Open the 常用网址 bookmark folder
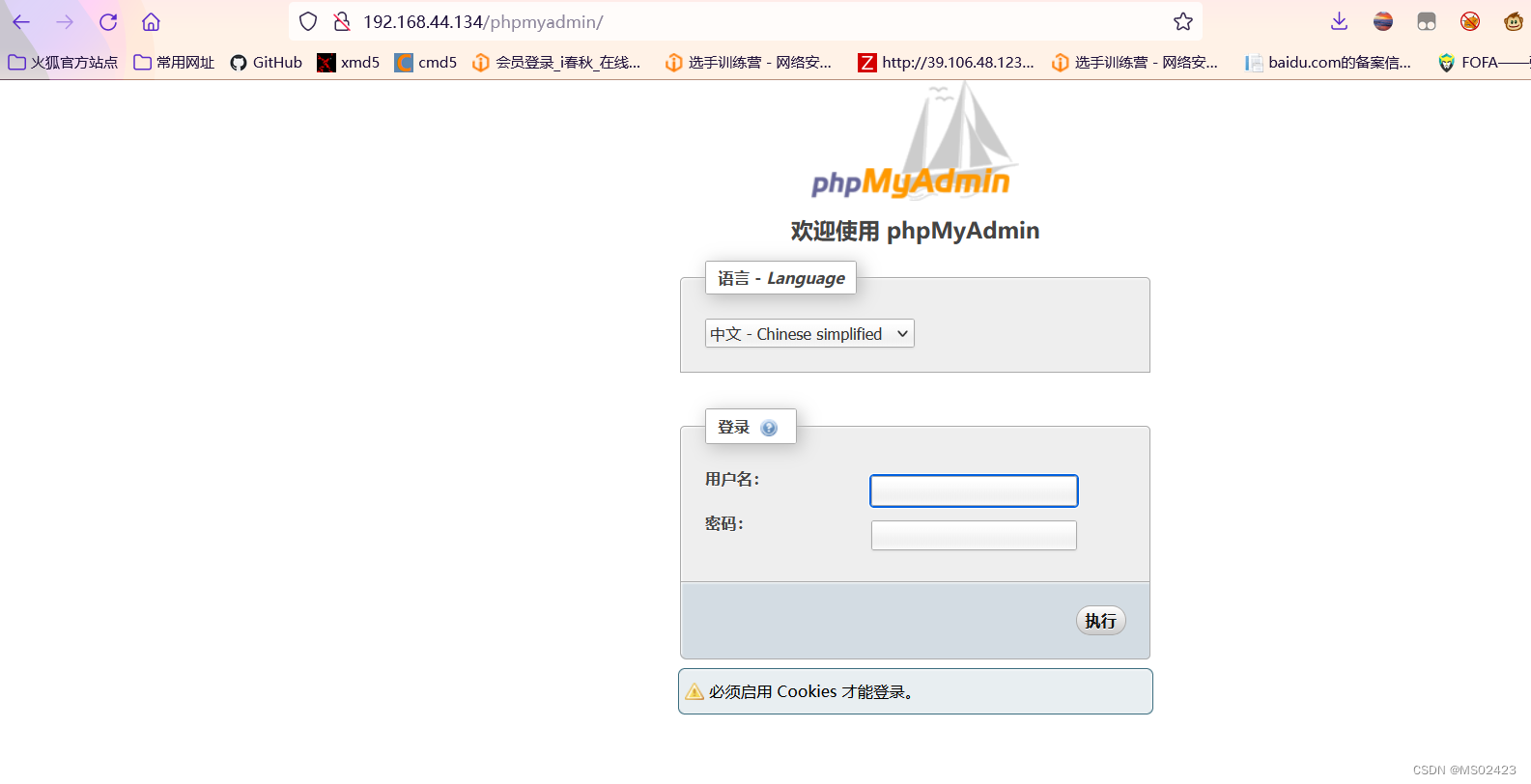 [174, 62]
